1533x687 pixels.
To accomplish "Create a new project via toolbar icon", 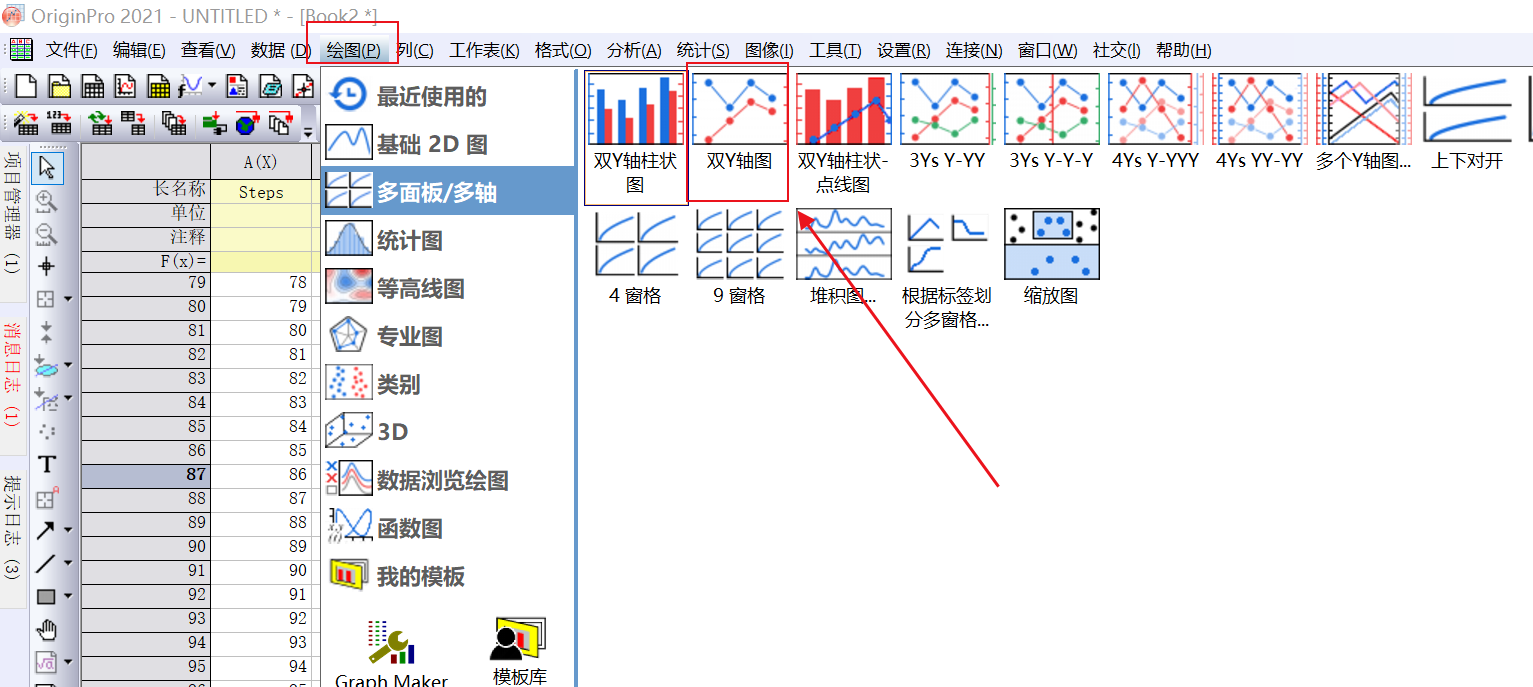I will 24,86.
